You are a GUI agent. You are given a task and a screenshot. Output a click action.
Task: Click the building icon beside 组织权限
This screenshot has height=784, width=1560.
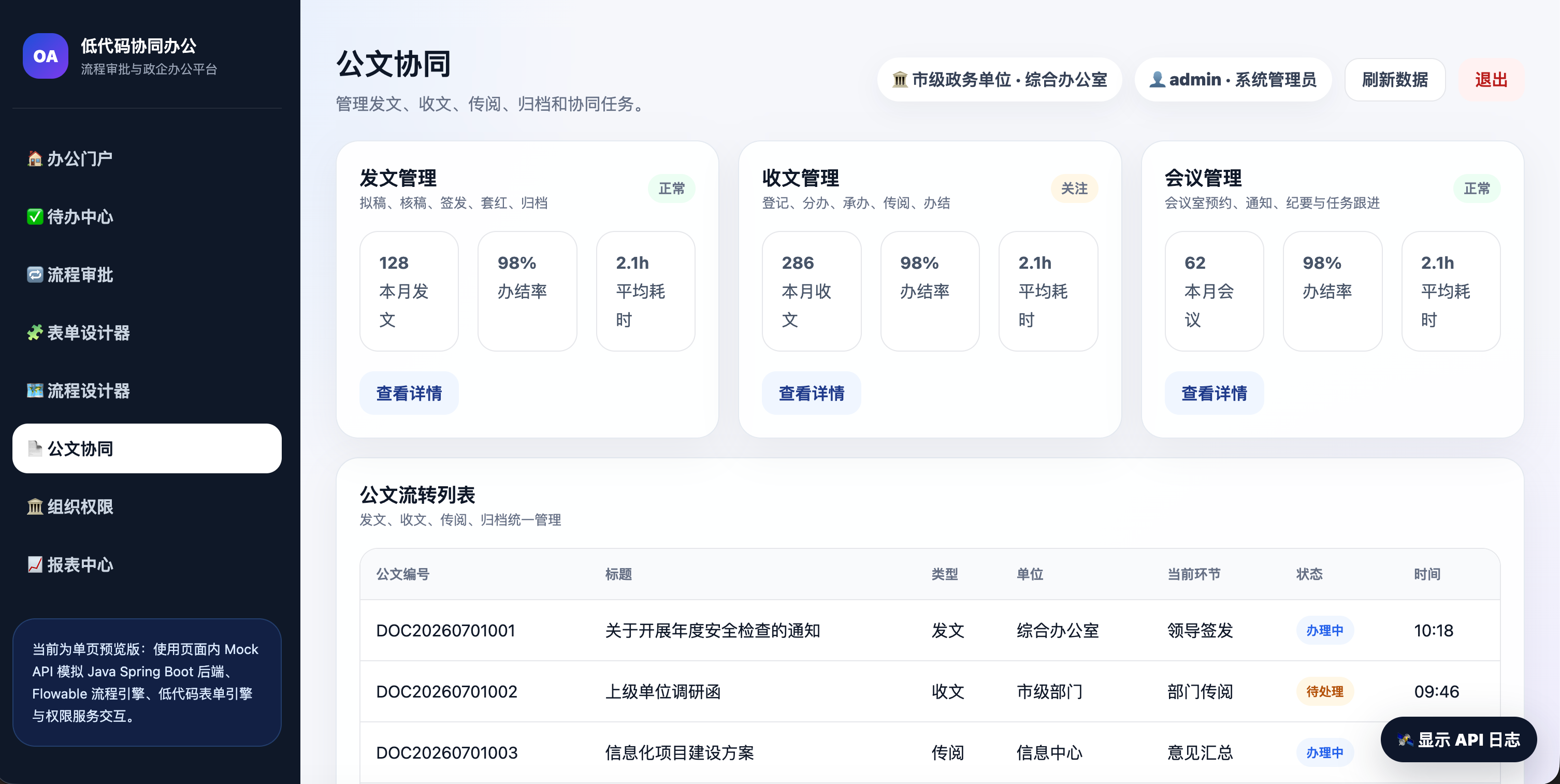[35, 507]
